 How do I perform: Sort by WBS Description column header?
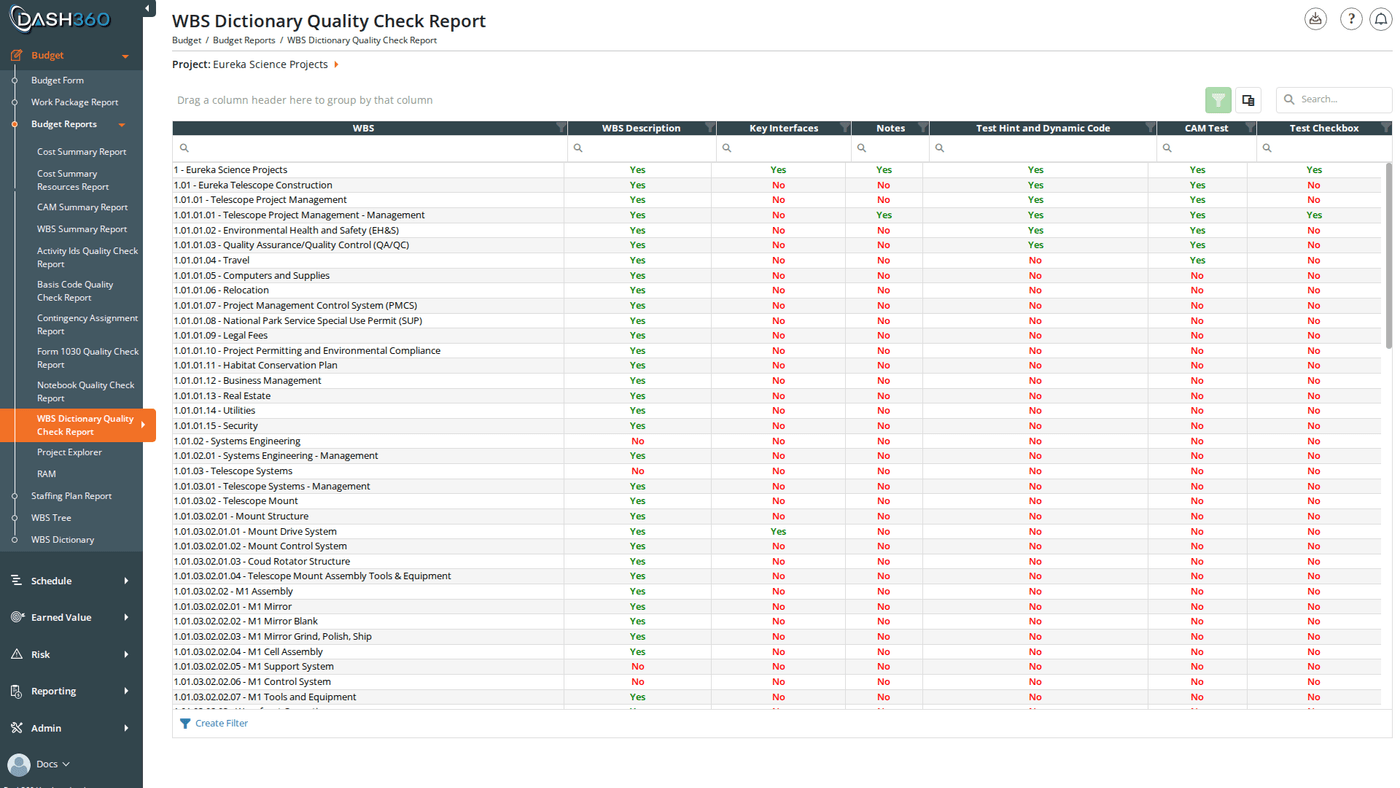641,128
